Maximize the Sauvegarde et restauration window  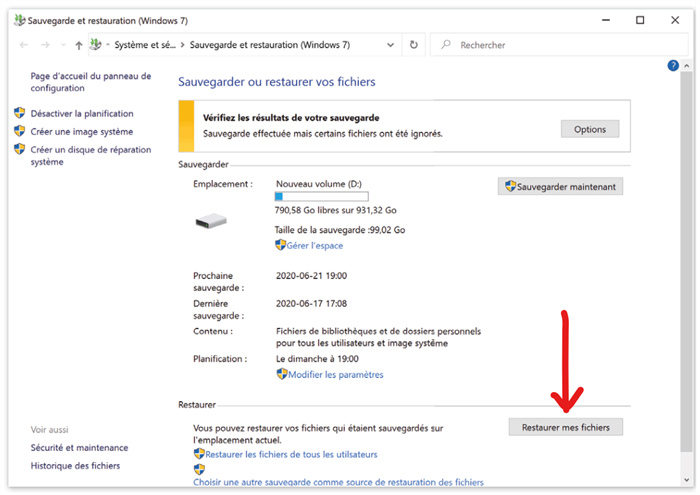(640, 20)
